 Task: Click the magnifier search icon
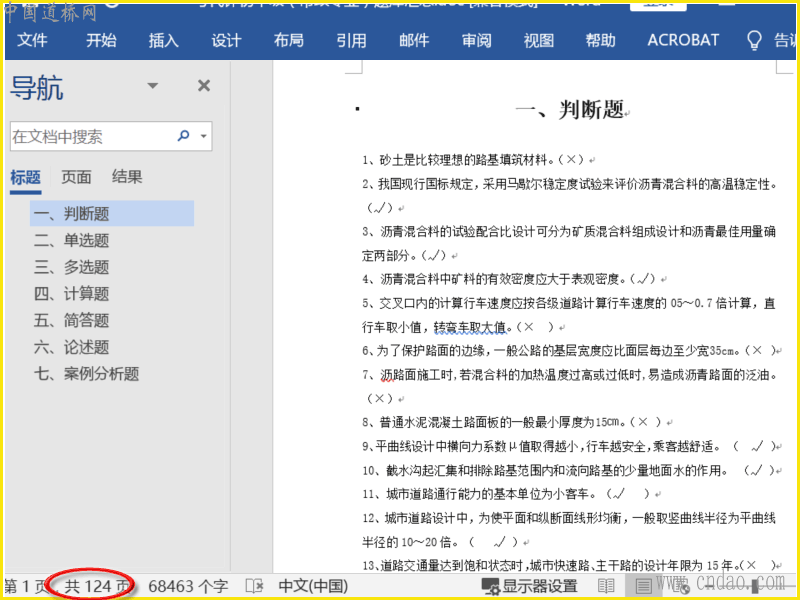(183, 136)
